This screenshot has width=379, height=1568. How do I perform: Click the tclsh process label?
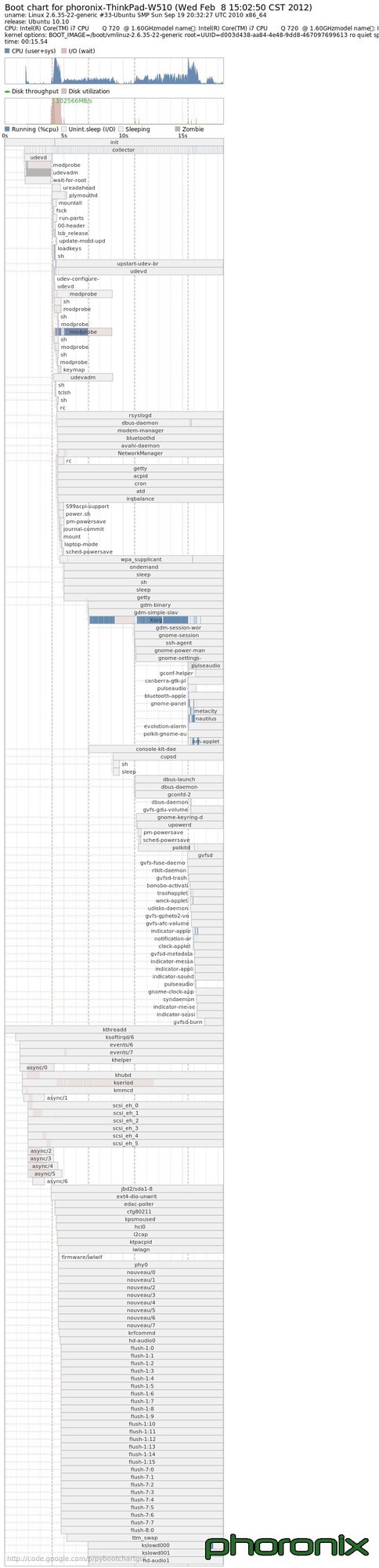coord(64,393)
